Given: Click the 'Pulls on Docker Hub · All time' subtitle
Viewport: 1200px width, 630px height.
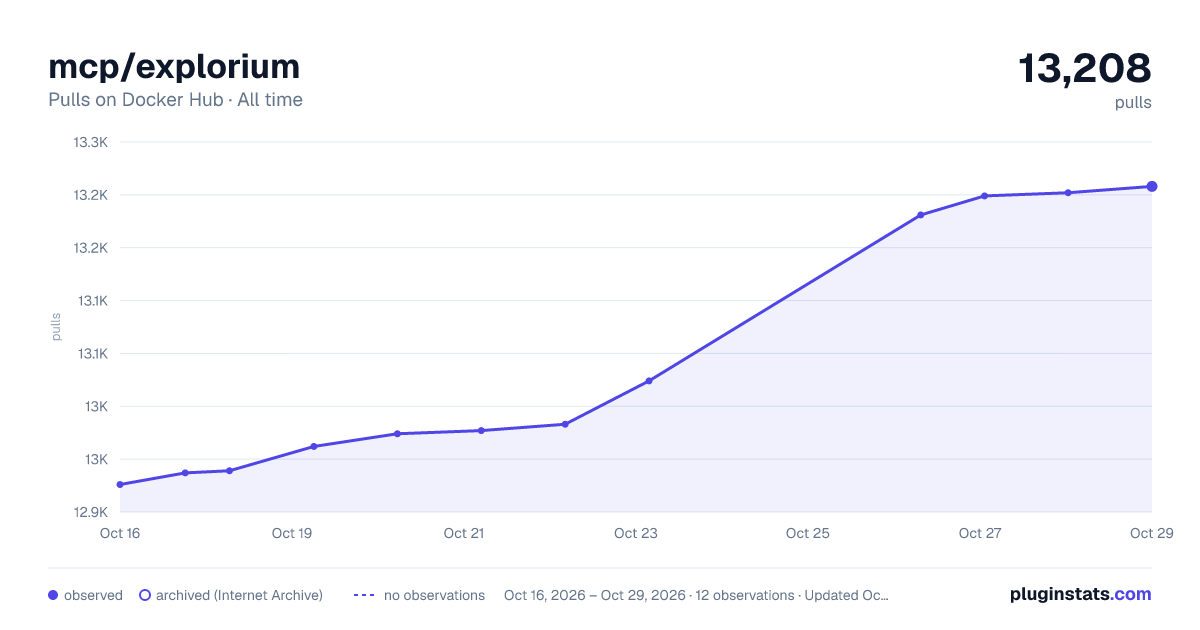Looking at the screenshot, I should (x=175, y=100).
